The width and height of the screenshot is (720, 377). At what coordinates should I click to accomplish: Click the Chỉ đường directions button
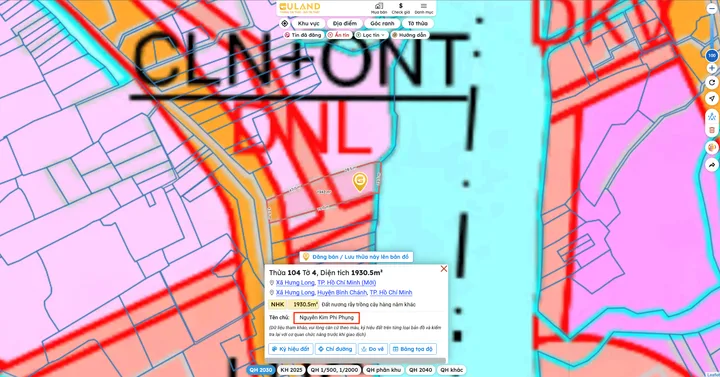(335, 349)
